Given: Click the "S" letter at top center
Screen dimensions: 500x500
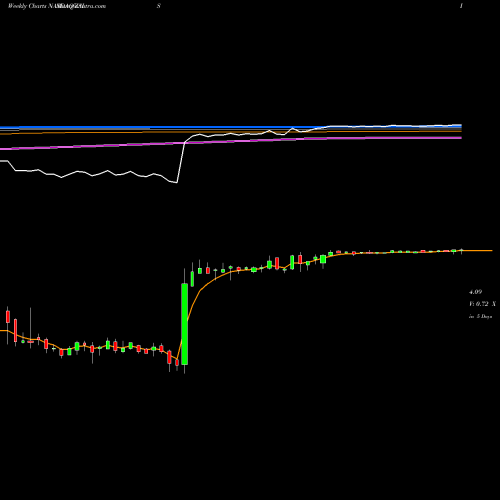Looking at the screenshot, I should pyautogui.click(x=159, y=6).
